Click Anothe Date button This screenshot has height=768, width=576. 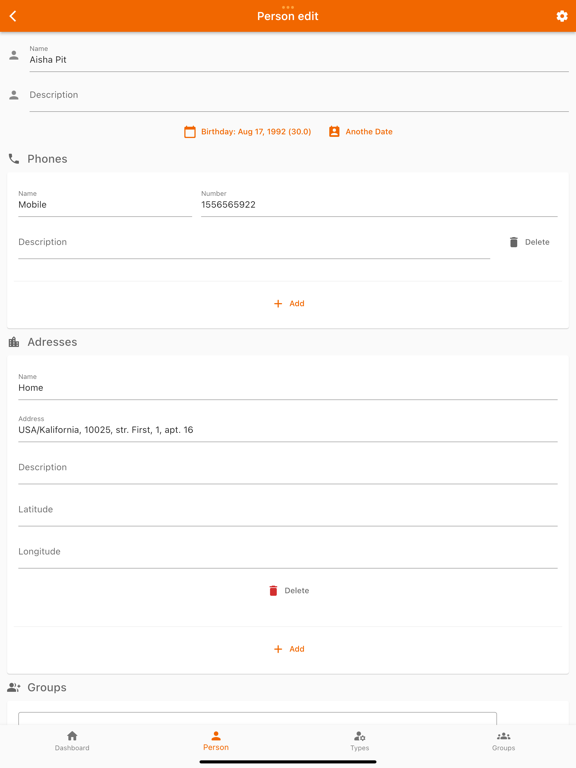361,132
